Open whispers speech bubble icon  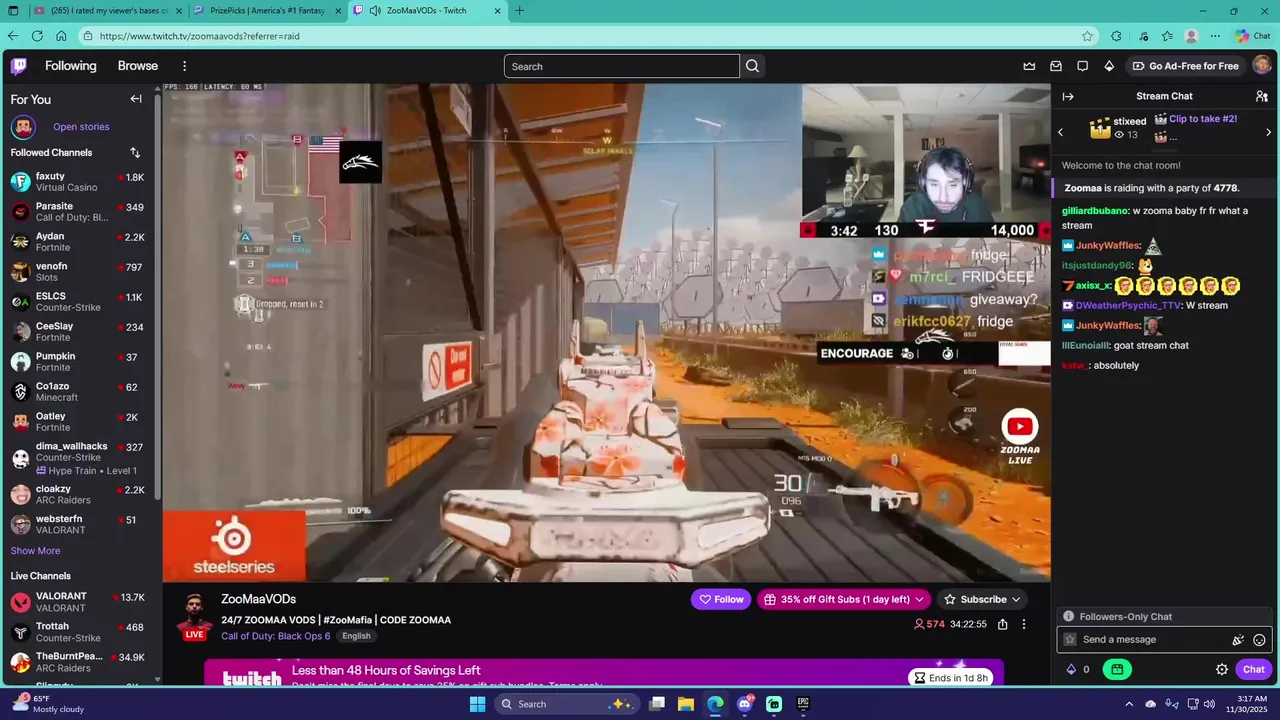(1082, 66)
